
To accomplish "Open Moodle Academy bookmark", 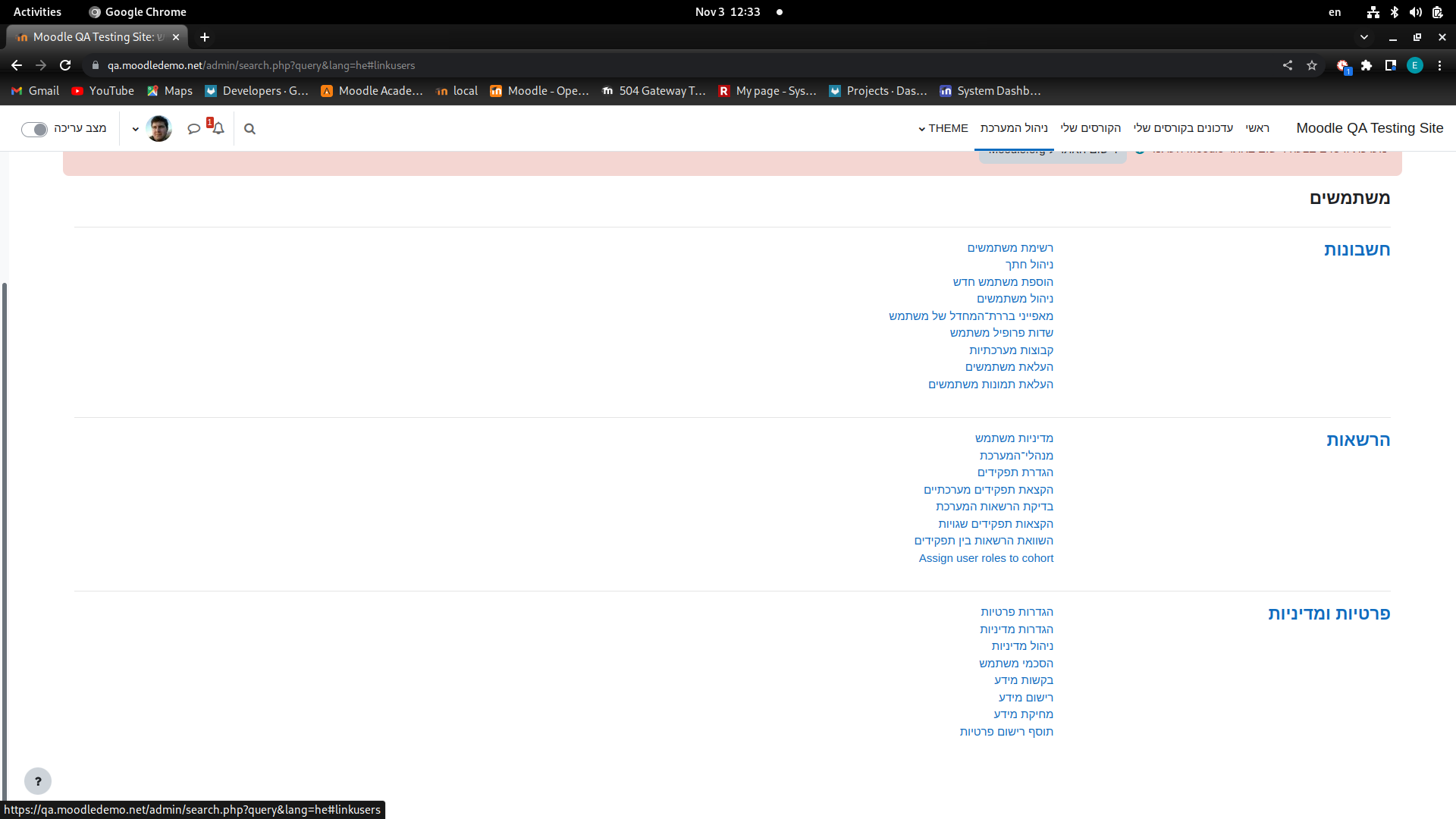I will pos(372,91).
